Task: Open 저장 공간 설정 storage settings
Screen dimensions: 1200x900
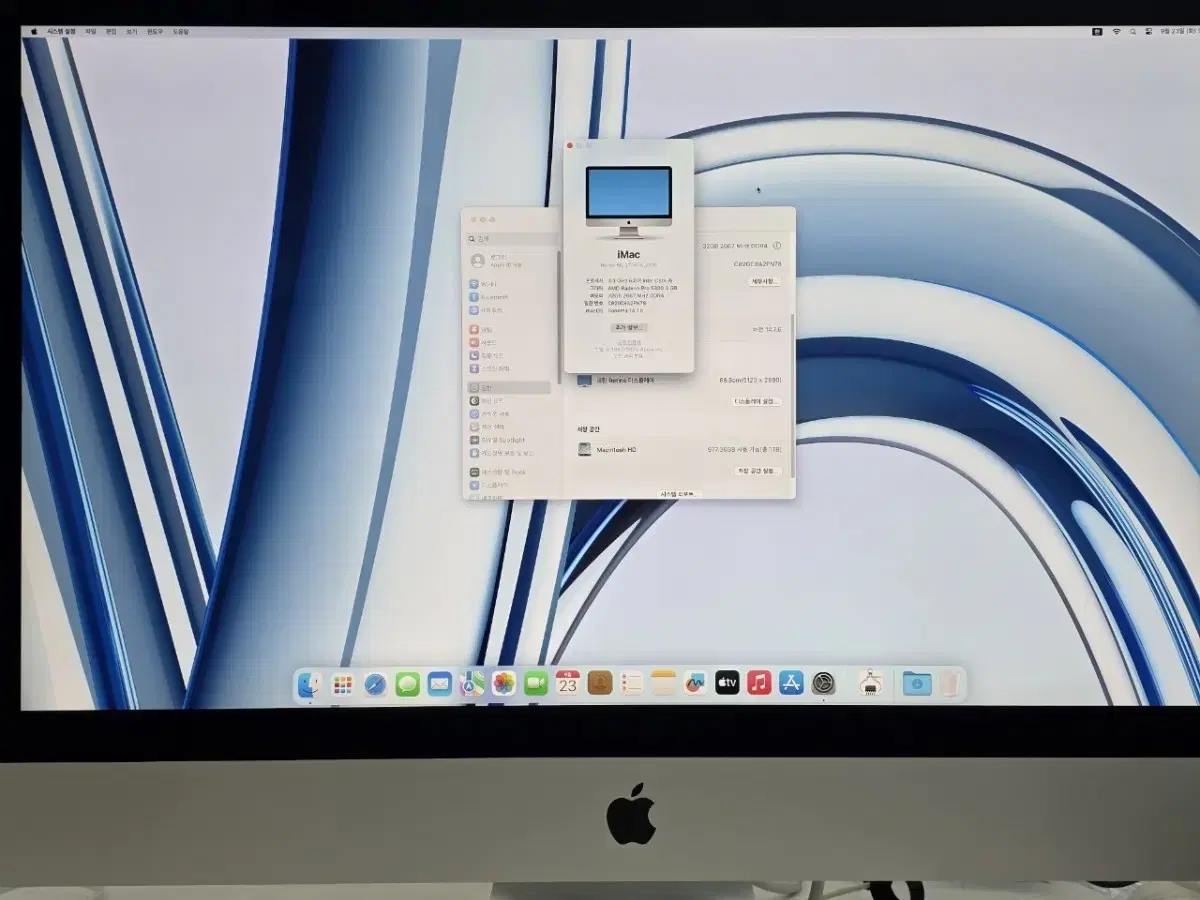Action: tap(757, 470)
